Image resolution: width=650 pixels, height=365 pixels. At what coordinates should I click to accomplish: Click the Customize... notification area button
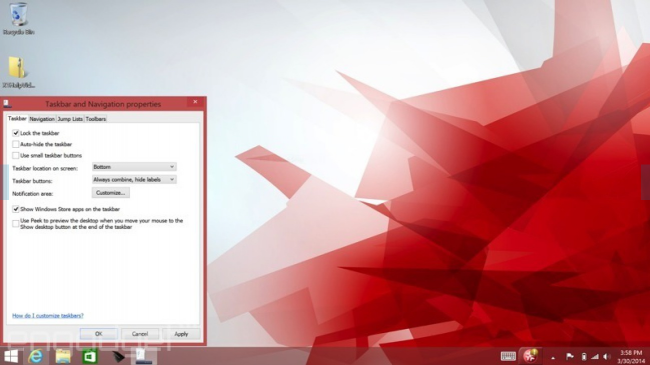point(111,193)
